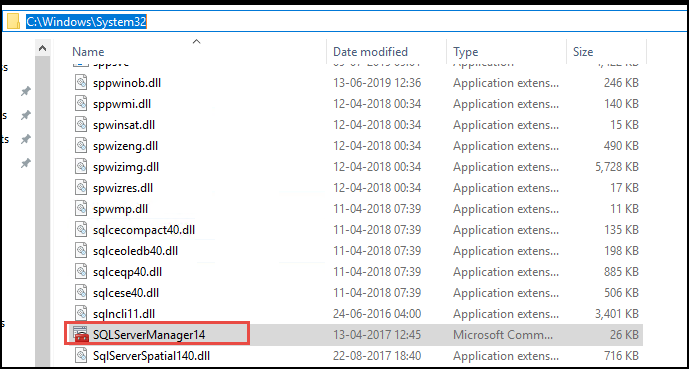689x369 pixels.
Task: Click the 13-04-2017 12:45 date cell
Action: (x=377, y=335)
